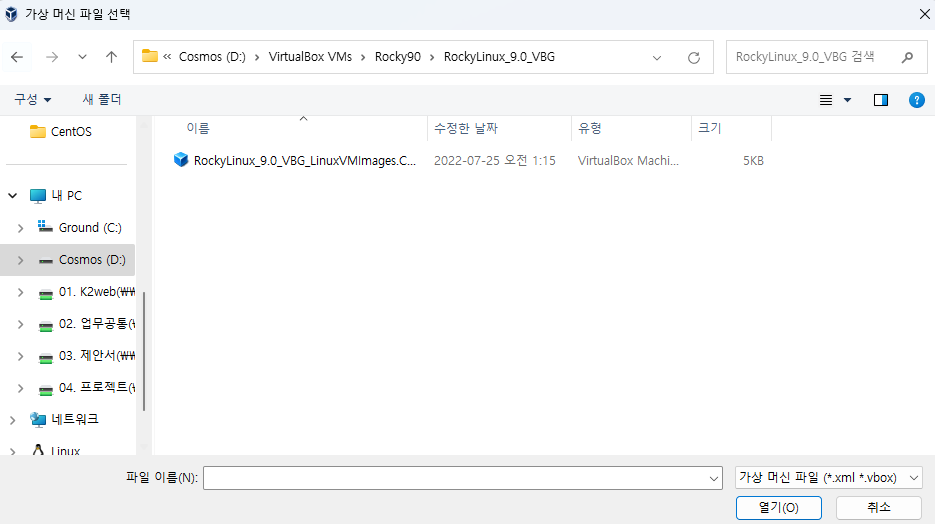Go forward with the right arrow
The width and height of the screenshot is (935, 524).
click(52, 57)
